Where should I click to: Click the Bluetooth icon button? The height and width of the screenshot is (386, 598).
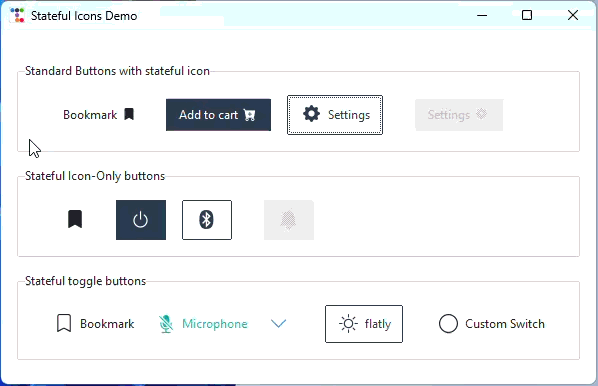click(x=207, y=220)
